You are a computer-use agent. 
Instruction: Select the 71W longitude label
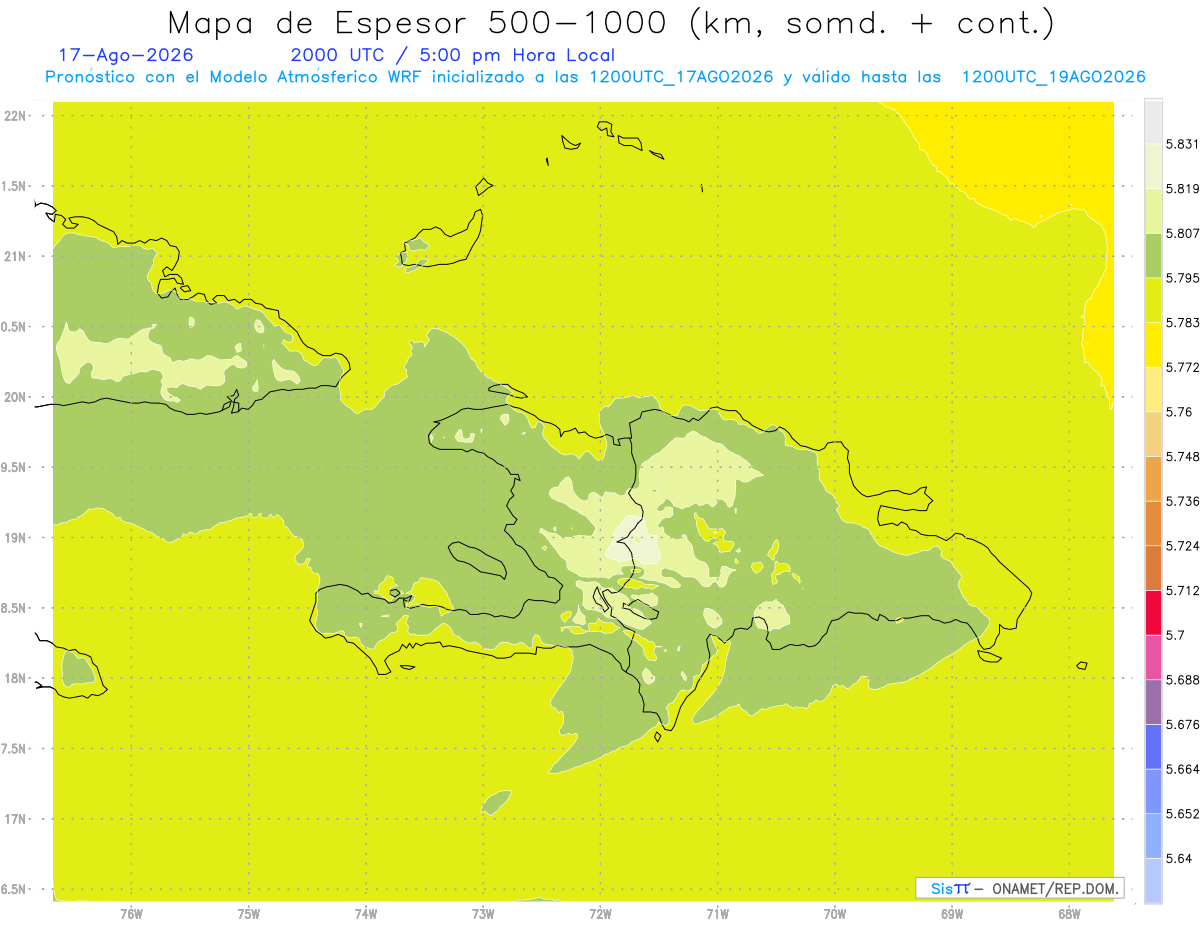tap(717, 913)
